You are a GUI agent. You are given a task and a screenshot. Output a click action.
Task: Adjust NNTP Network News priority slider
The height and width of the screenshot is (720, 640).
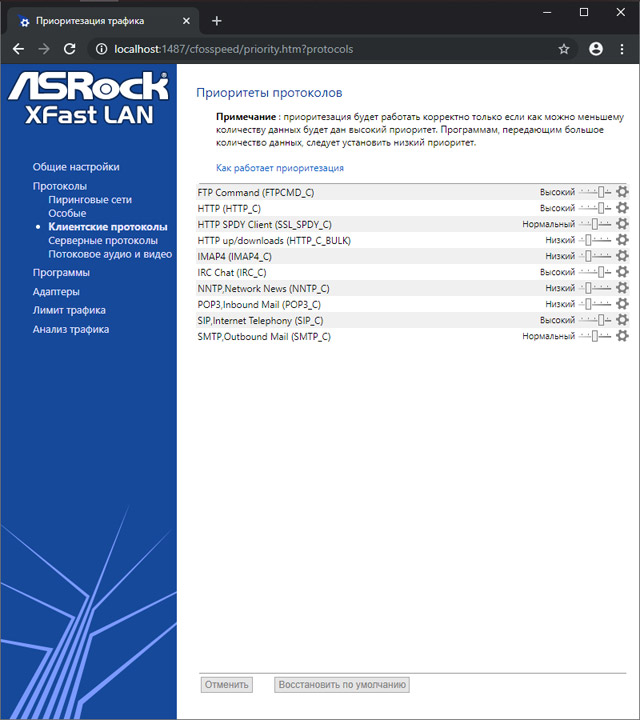[x=595, y=288]
